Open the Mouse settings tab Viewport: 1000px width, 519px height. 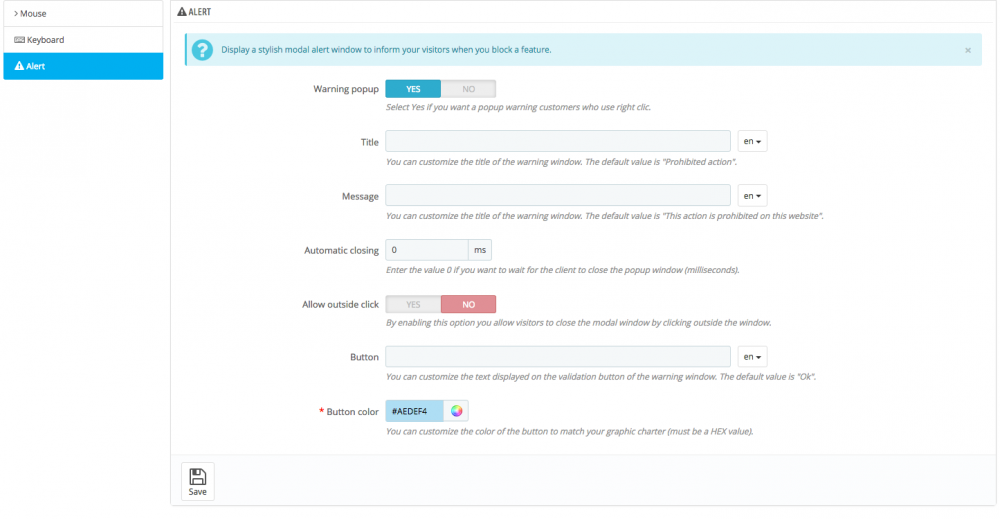click(x=83, y=13)
